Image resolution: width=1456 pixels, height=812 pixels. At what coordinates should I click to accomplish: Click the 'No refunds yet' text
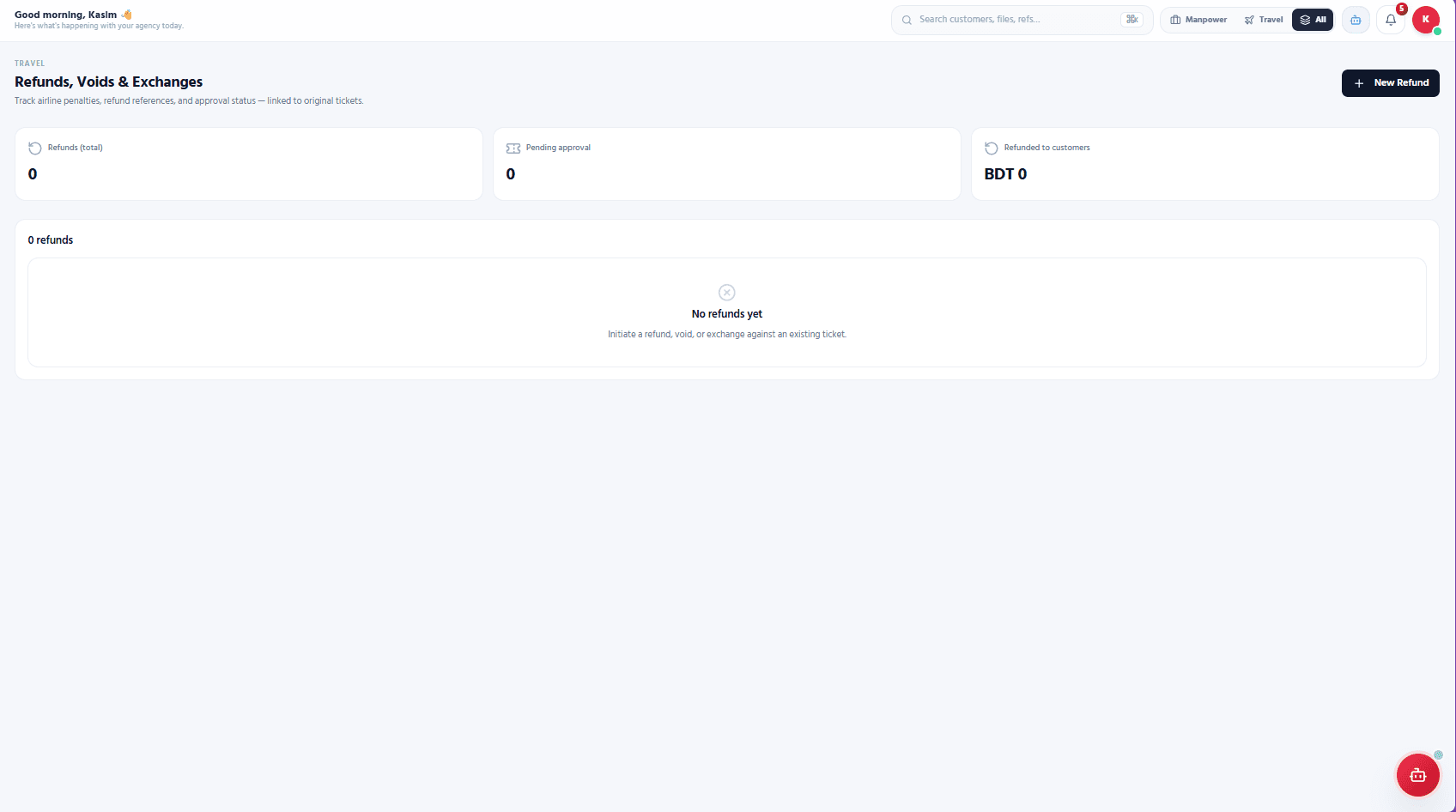point(727,314)
